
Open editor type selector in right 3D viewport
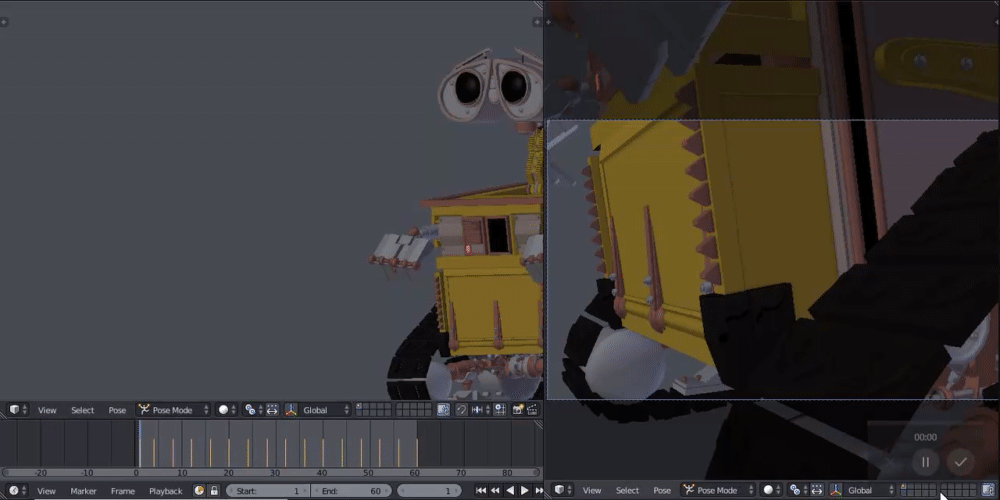coord(562,490)
